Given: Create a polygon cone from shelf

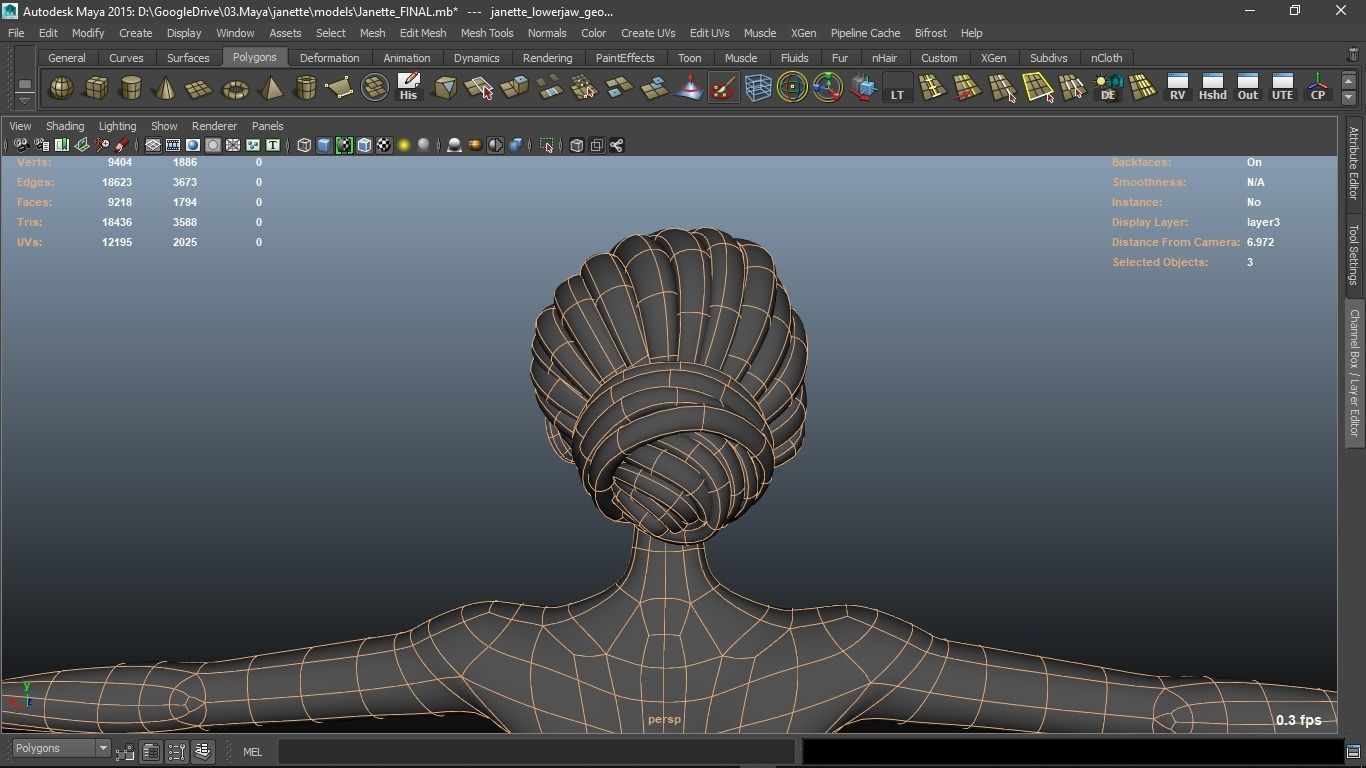Looking at the screenshot, I should tap(165, 88).
